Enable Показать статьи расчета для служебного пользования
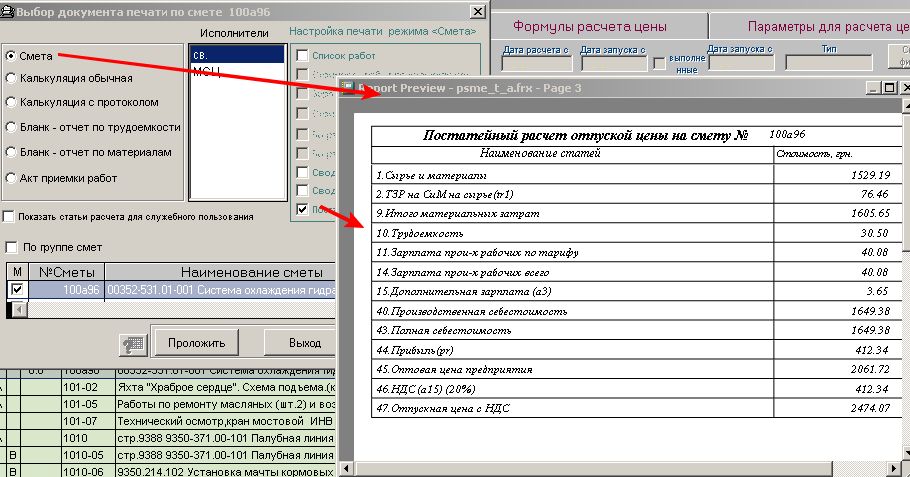This screenshot has width=910, height=477. coord(9,216)
